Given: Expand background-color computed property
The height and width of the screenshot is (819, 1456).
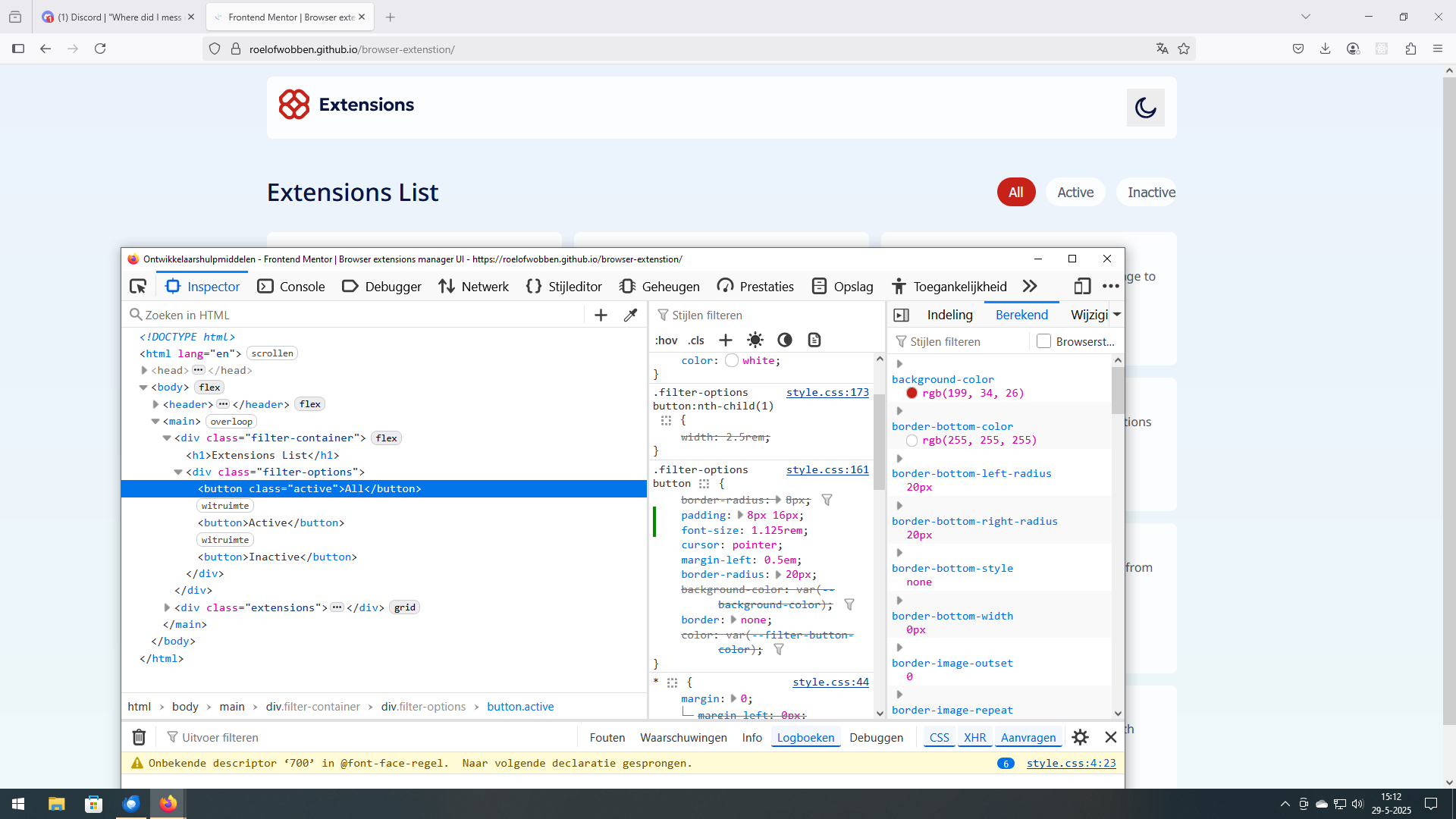Looking at the screenshot, I should 899,364.
